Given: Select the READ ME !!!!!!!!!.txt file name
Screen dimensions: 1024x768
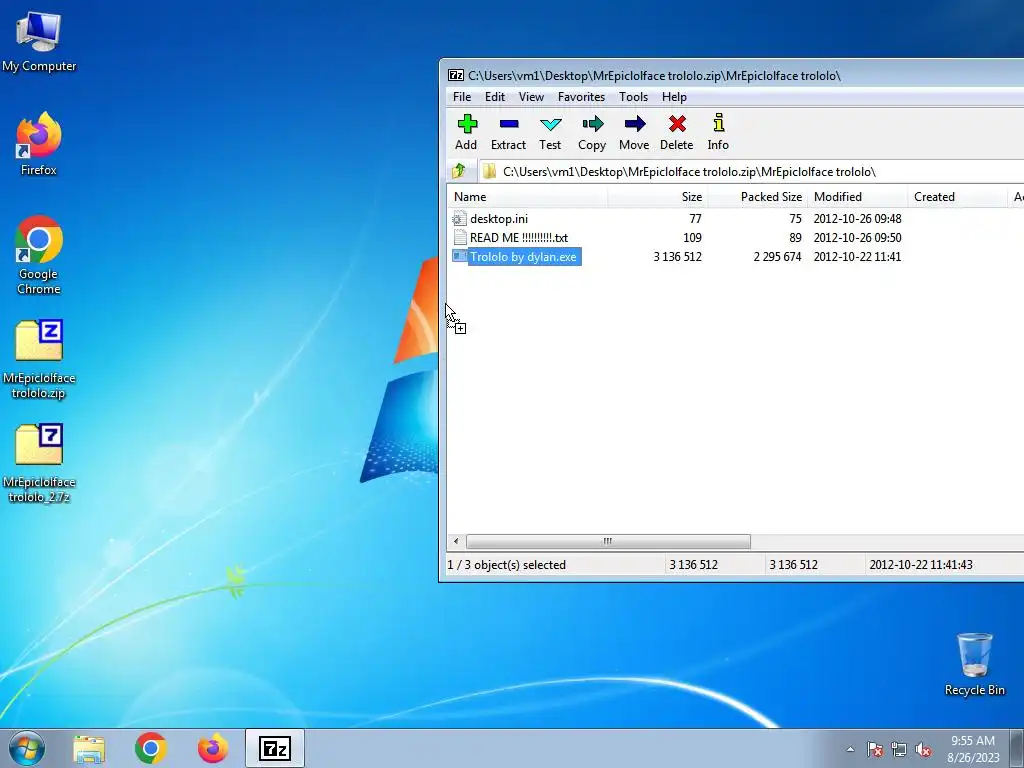Looking at the screenshot, I should click(x=519, y=238).
